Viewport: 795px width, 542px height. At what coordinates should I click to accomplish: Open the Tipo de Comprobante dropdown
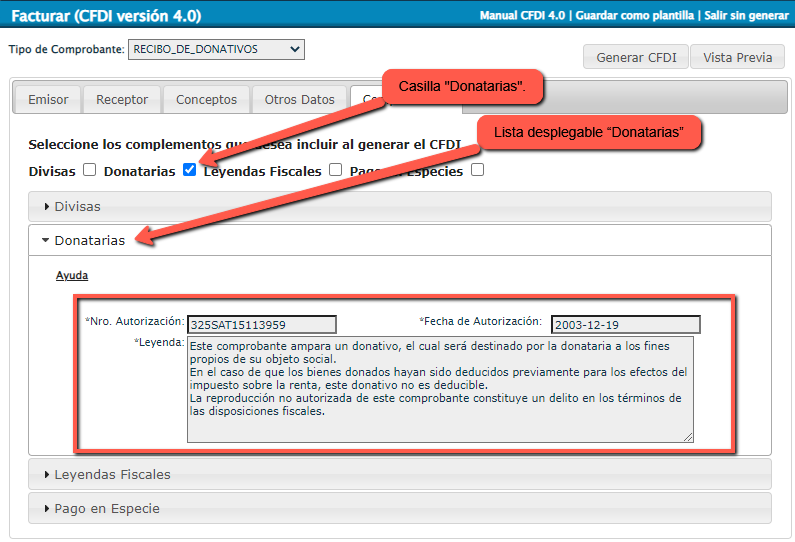point(216,49)
